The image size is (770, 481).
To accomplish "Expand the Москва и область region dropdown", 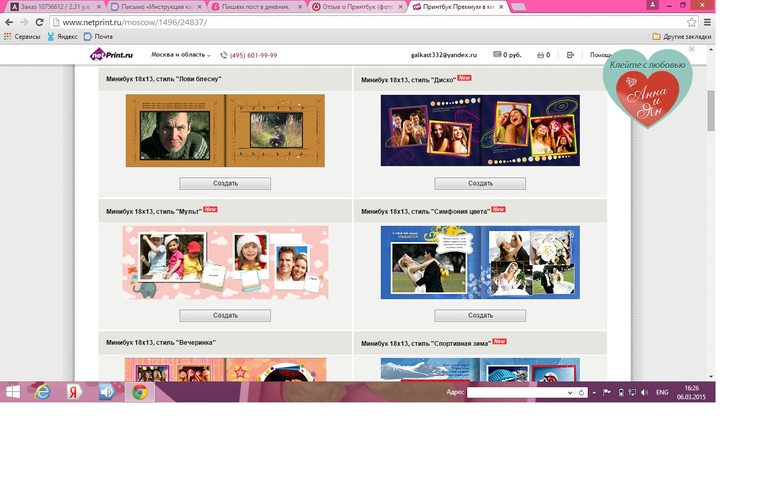I will click(180, 55).
